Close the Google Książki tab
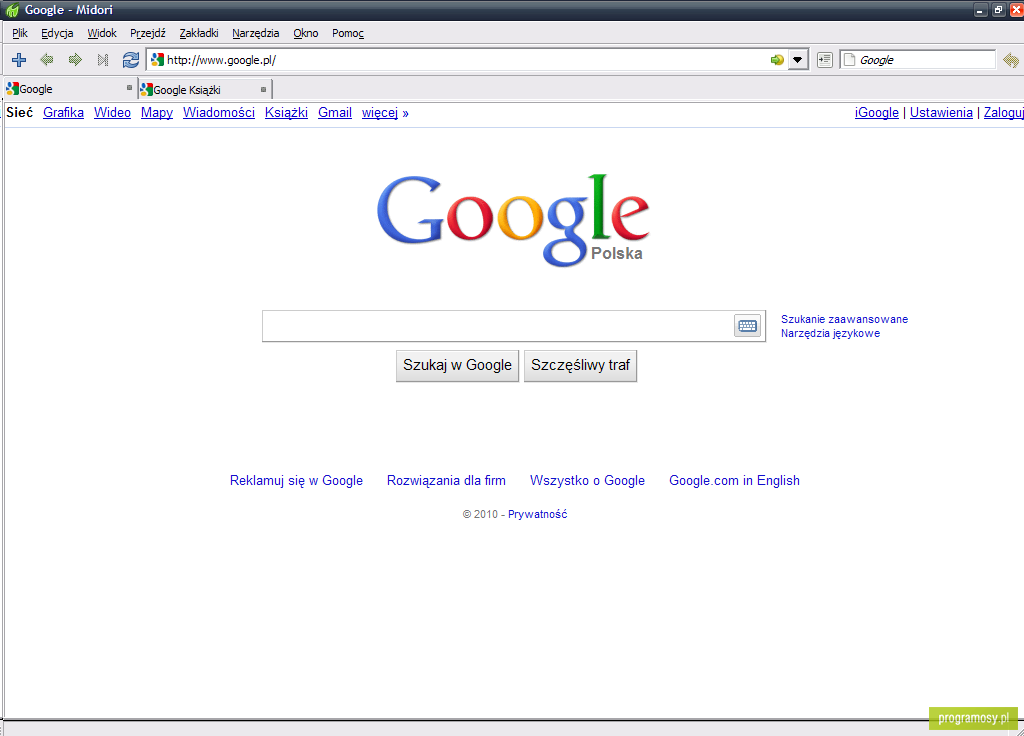The width and height of the screenshot is (1024, 736). tap(263, 89)
